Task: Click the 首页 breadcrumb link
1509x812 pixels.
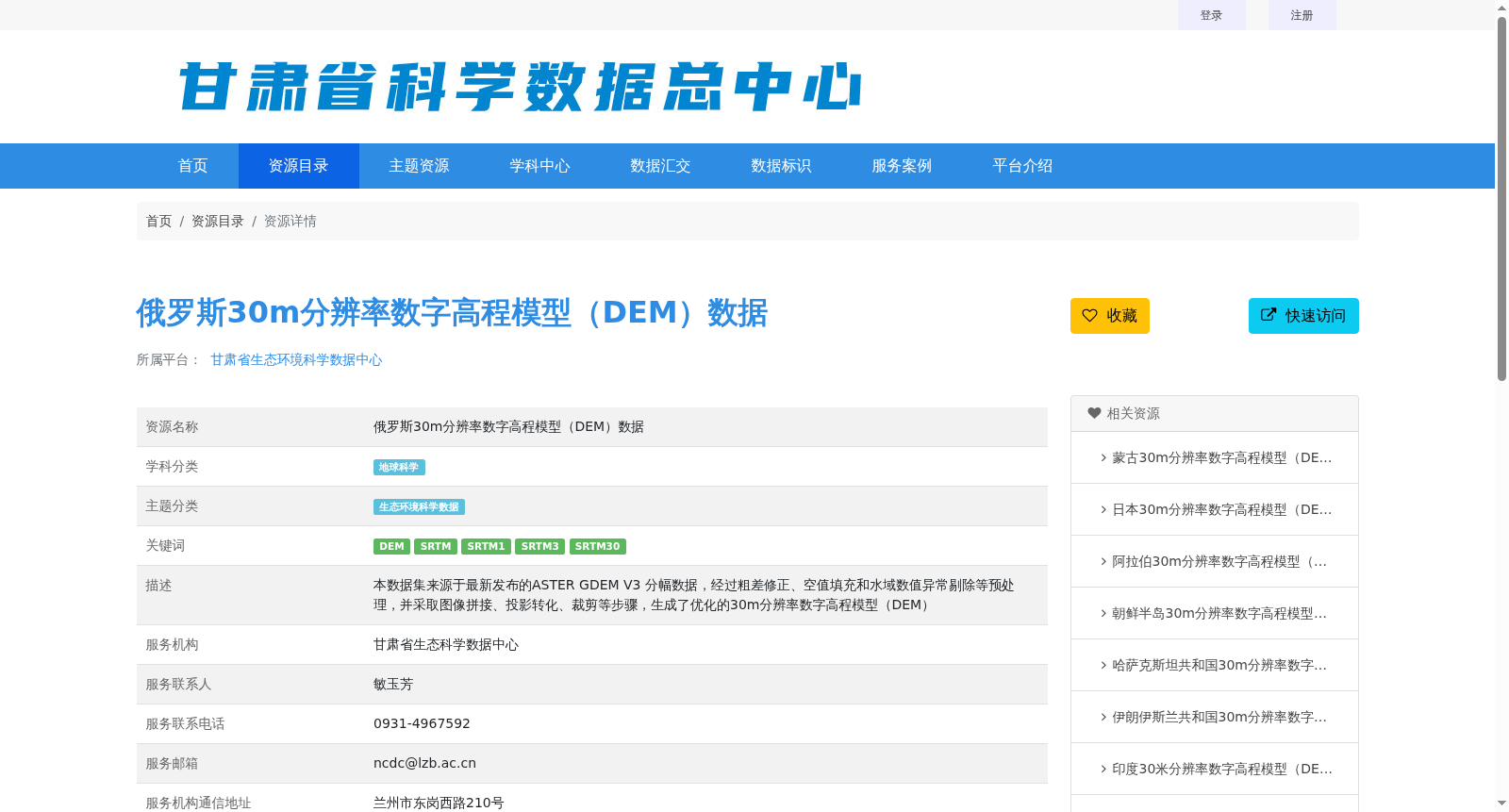Action: pyautogui.click(x=158, y=221)
